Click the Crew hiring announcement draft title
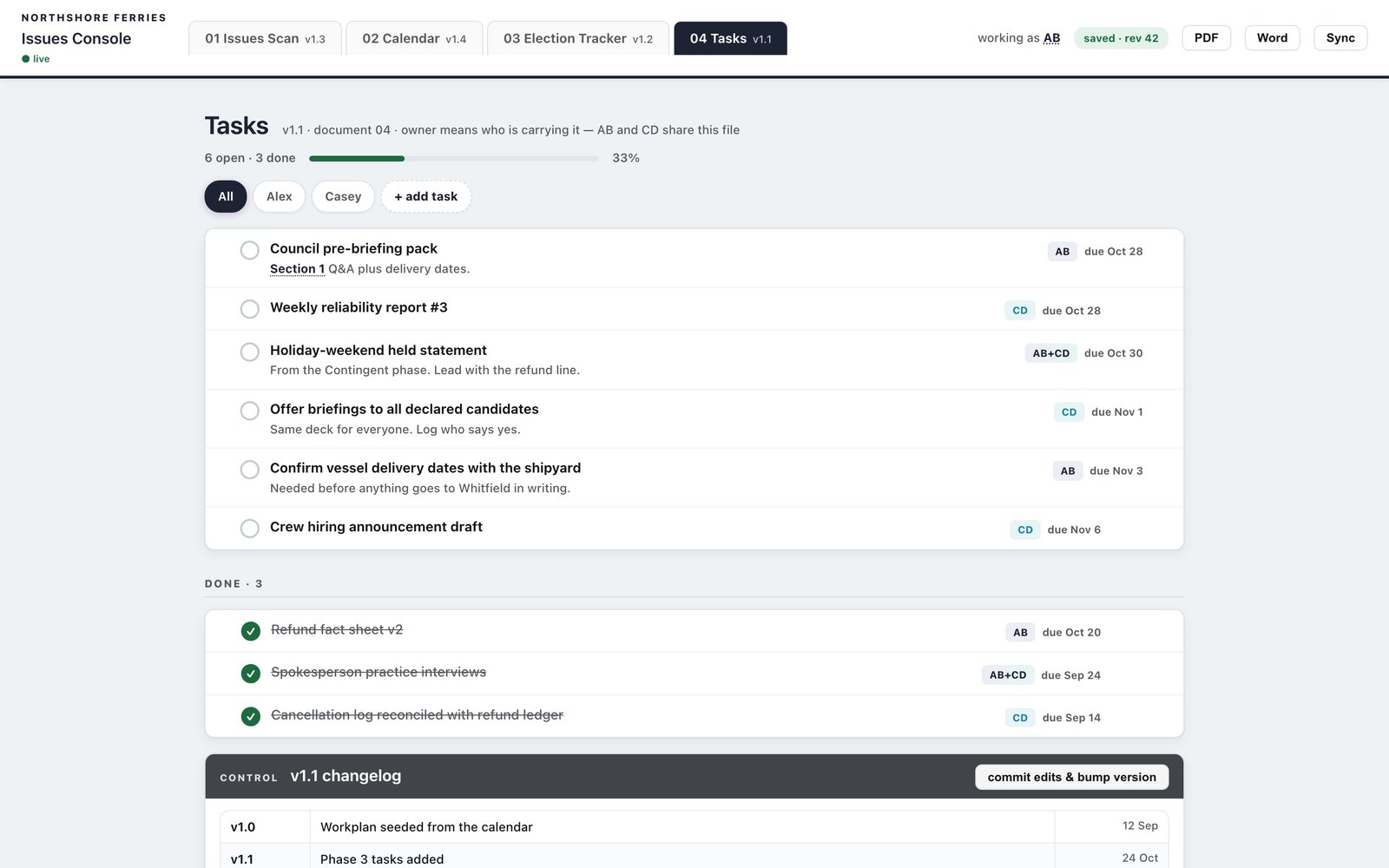The height and width of the screenshot is (868, 1389). coord(376,527)
